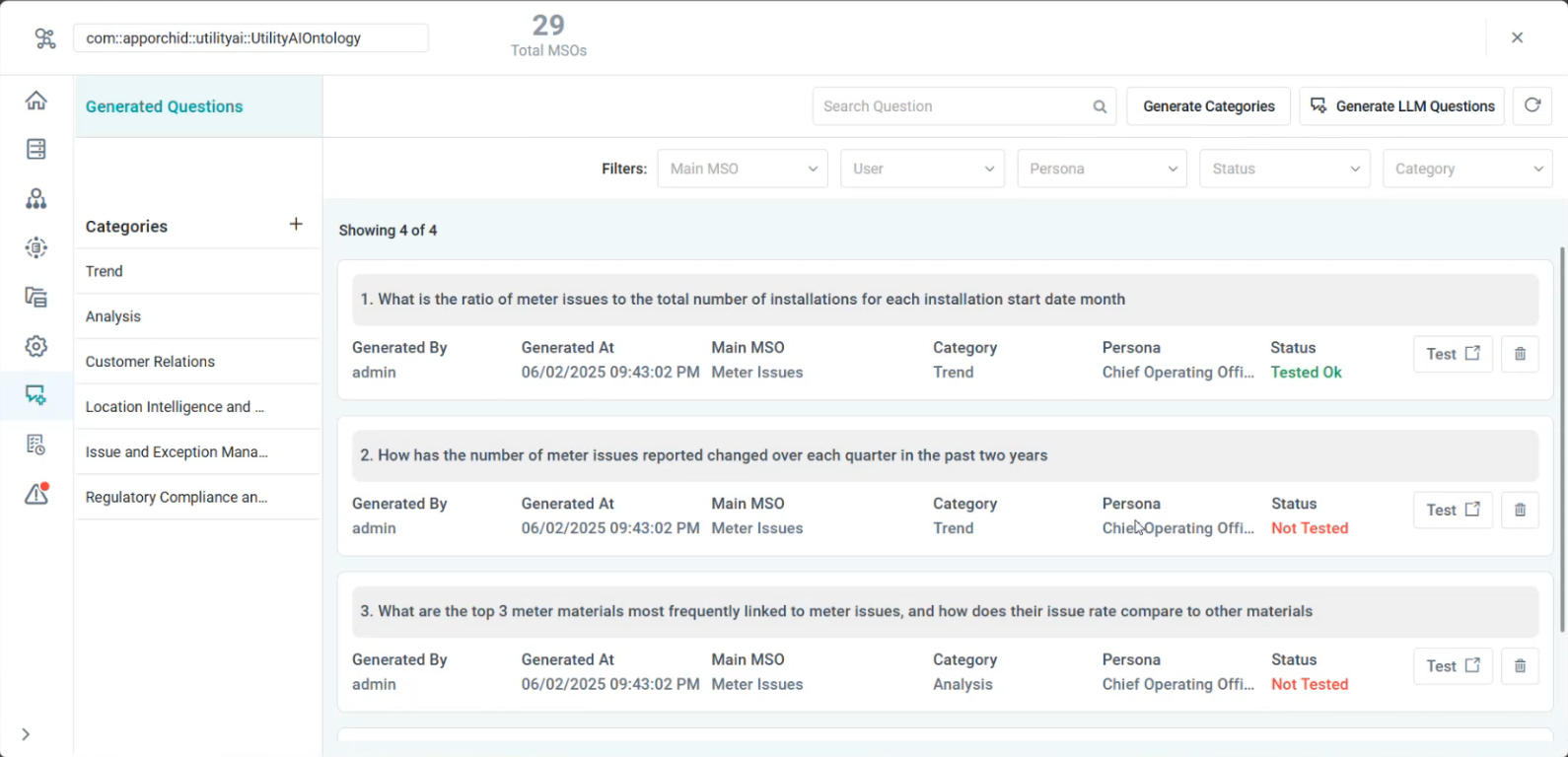Click the Search Question input field
The width and height of the screenshot is (1568, 757).
pyautogui.click(x=952, y=106)
